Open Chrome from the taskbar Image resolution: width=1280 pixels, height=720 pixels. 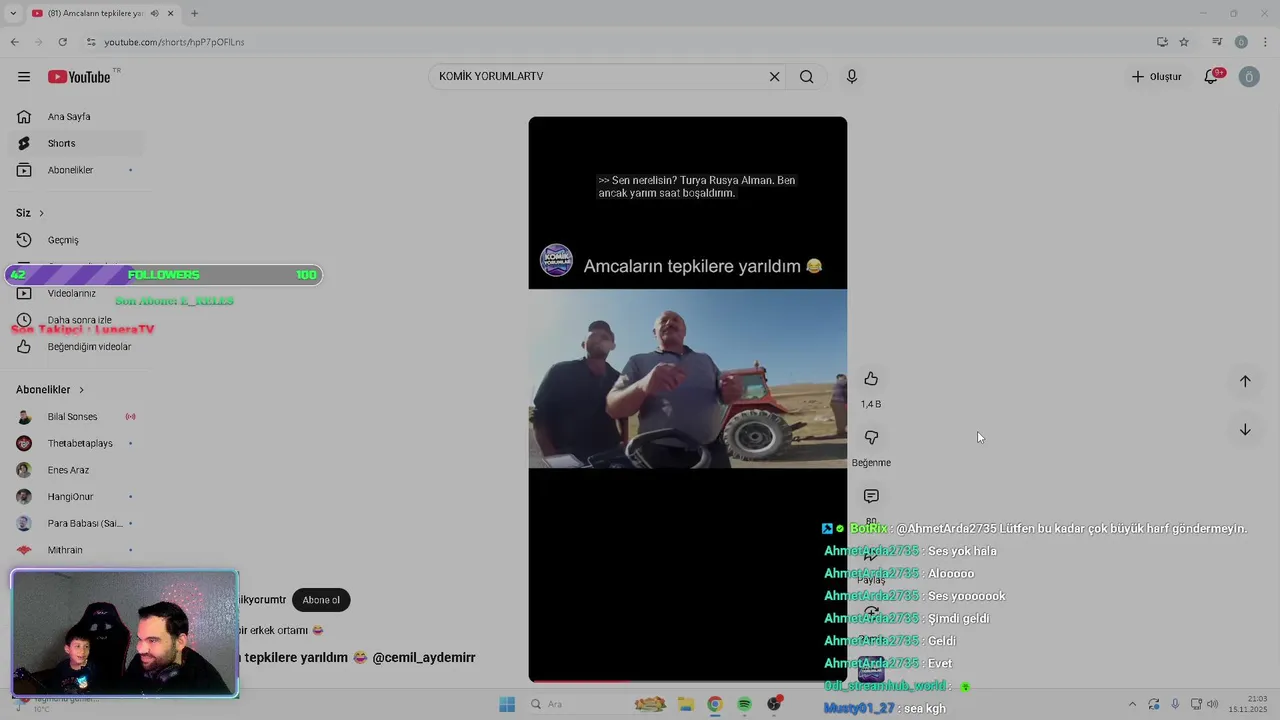(715, 704)
